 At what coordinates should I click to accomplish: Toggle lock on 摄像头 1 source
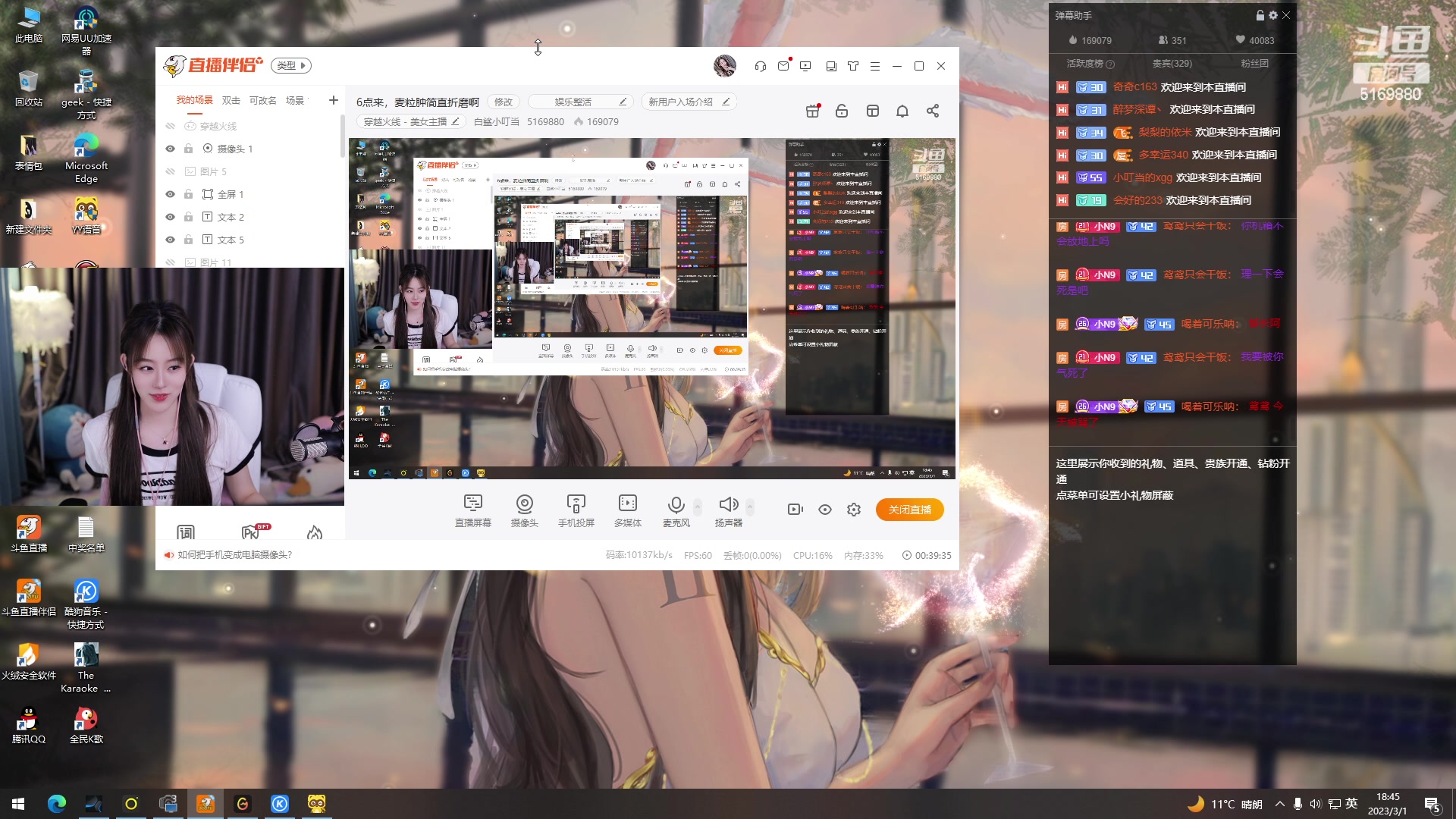point(189,149)
